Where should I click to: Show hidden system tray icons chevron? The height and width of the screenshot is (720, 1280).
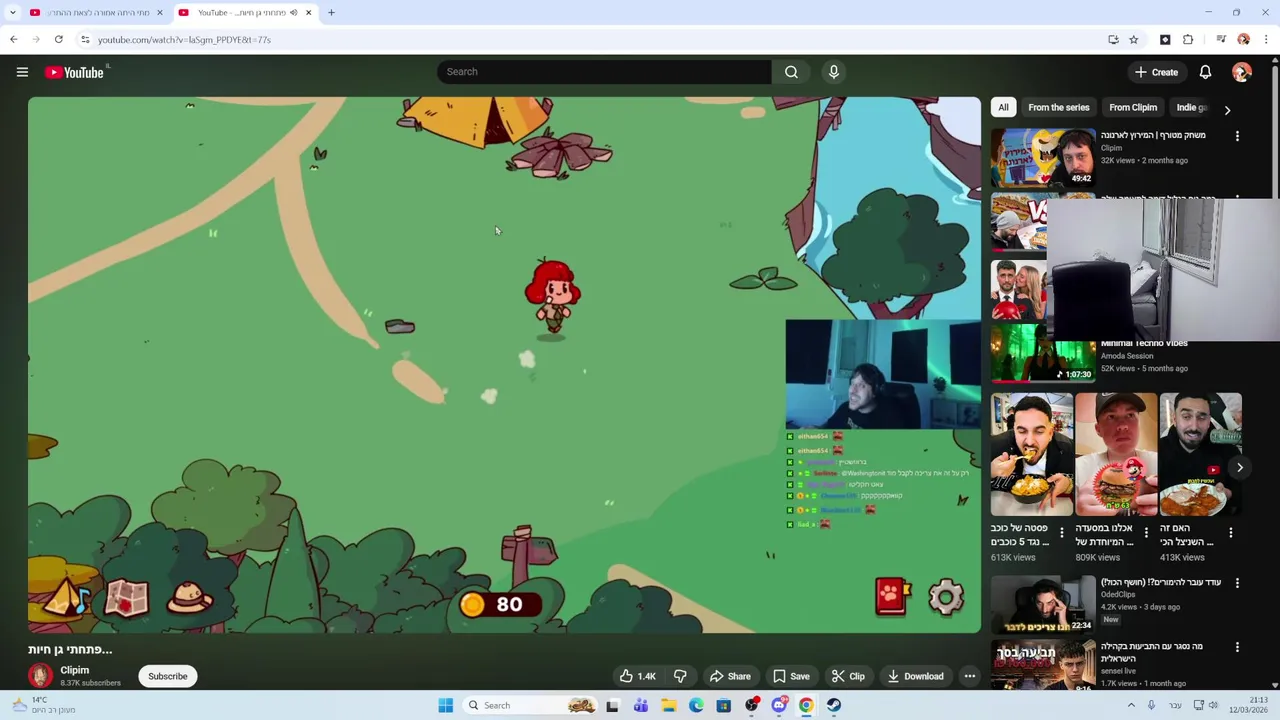click(x=1131, y=705)
